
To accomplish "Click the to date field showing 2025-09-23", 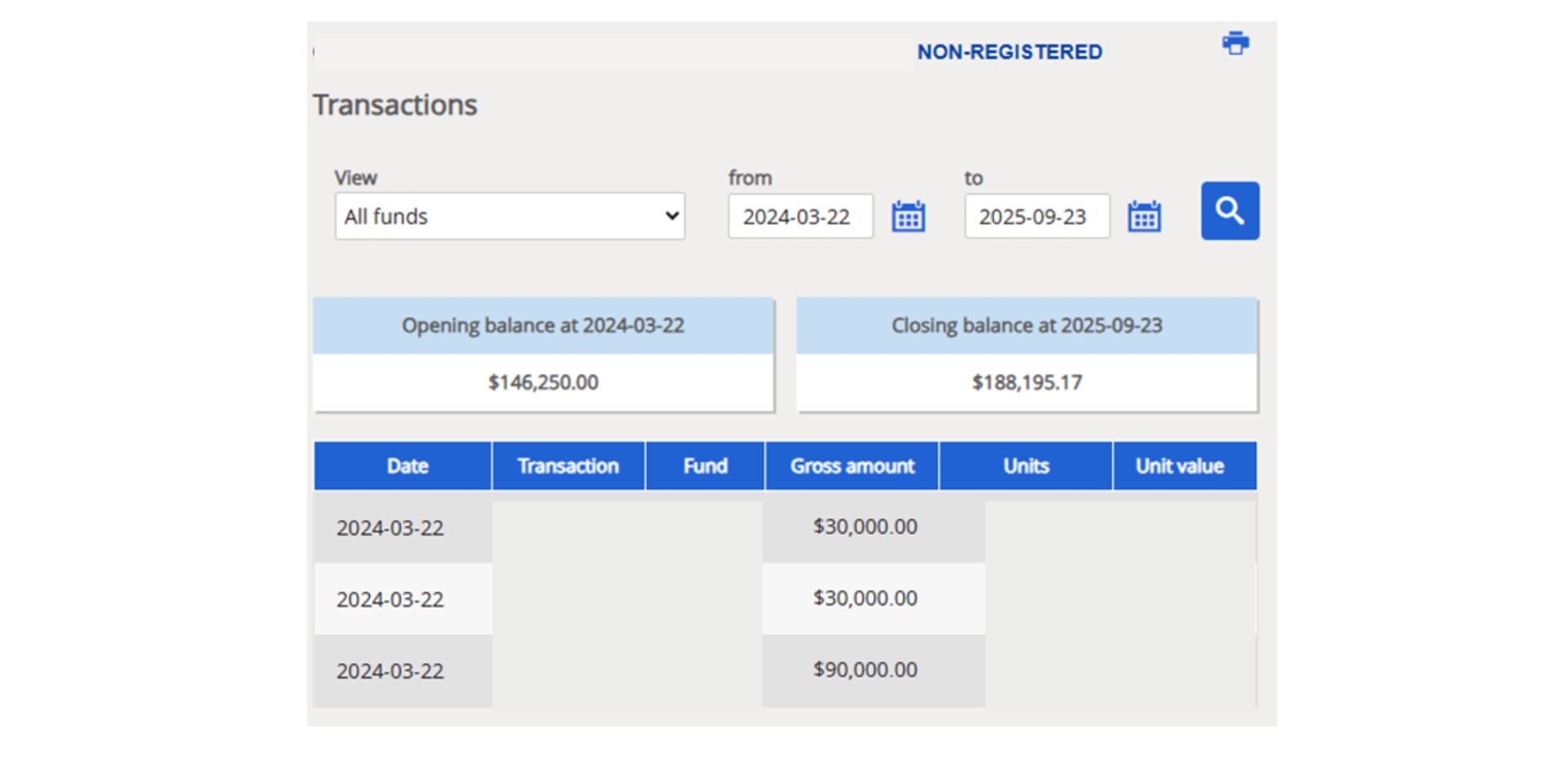I will [1036, 216].
